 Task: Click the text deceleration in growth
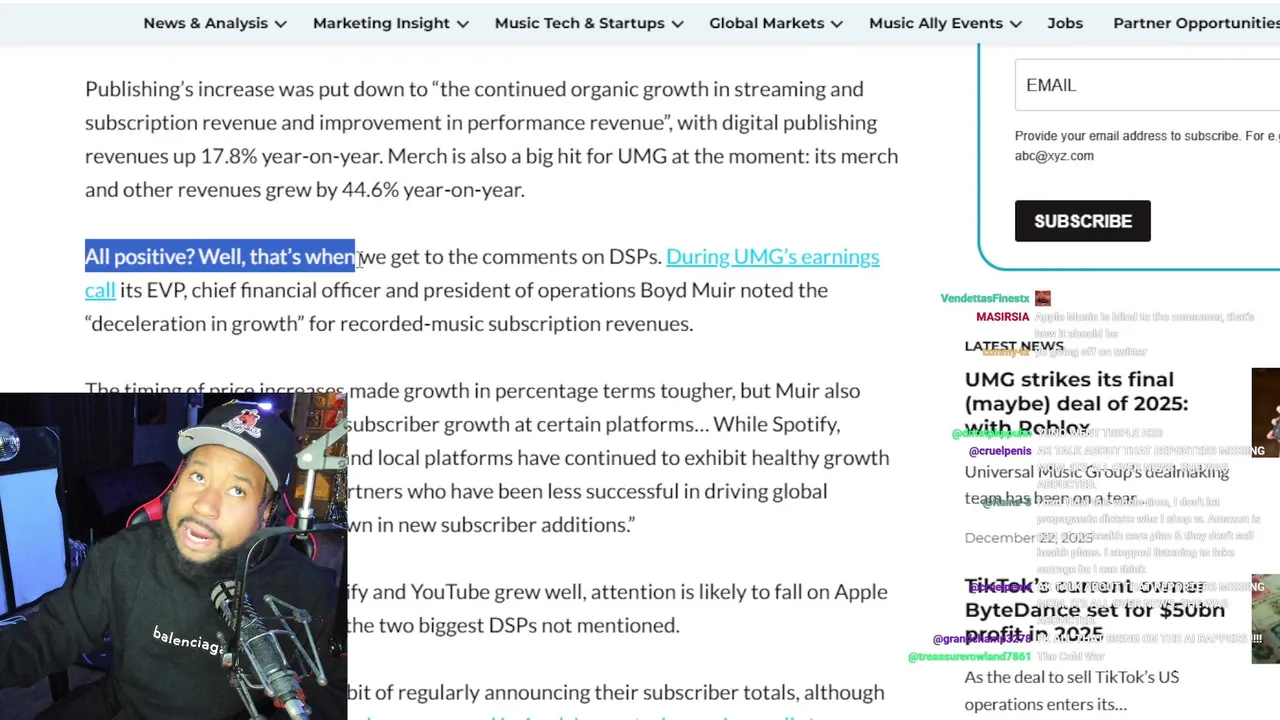[195, 324]
